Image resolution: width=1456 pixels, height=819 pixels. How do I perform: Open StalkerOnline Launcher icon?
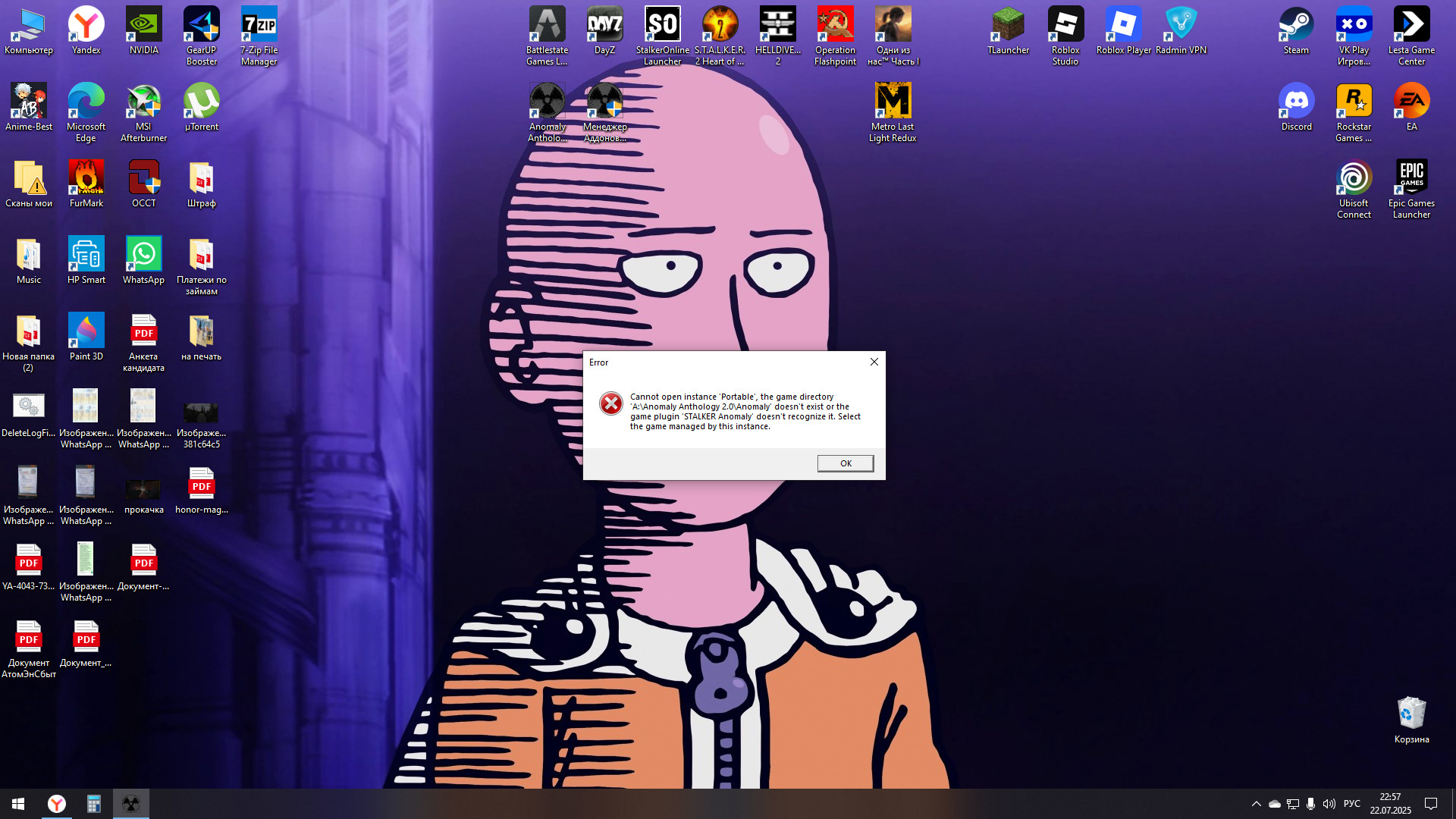(x=662, y=36)
